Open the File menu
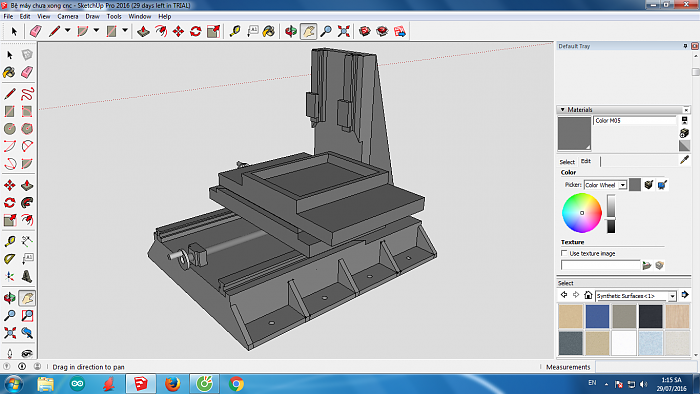700x394 pixels. pos(8,16)
